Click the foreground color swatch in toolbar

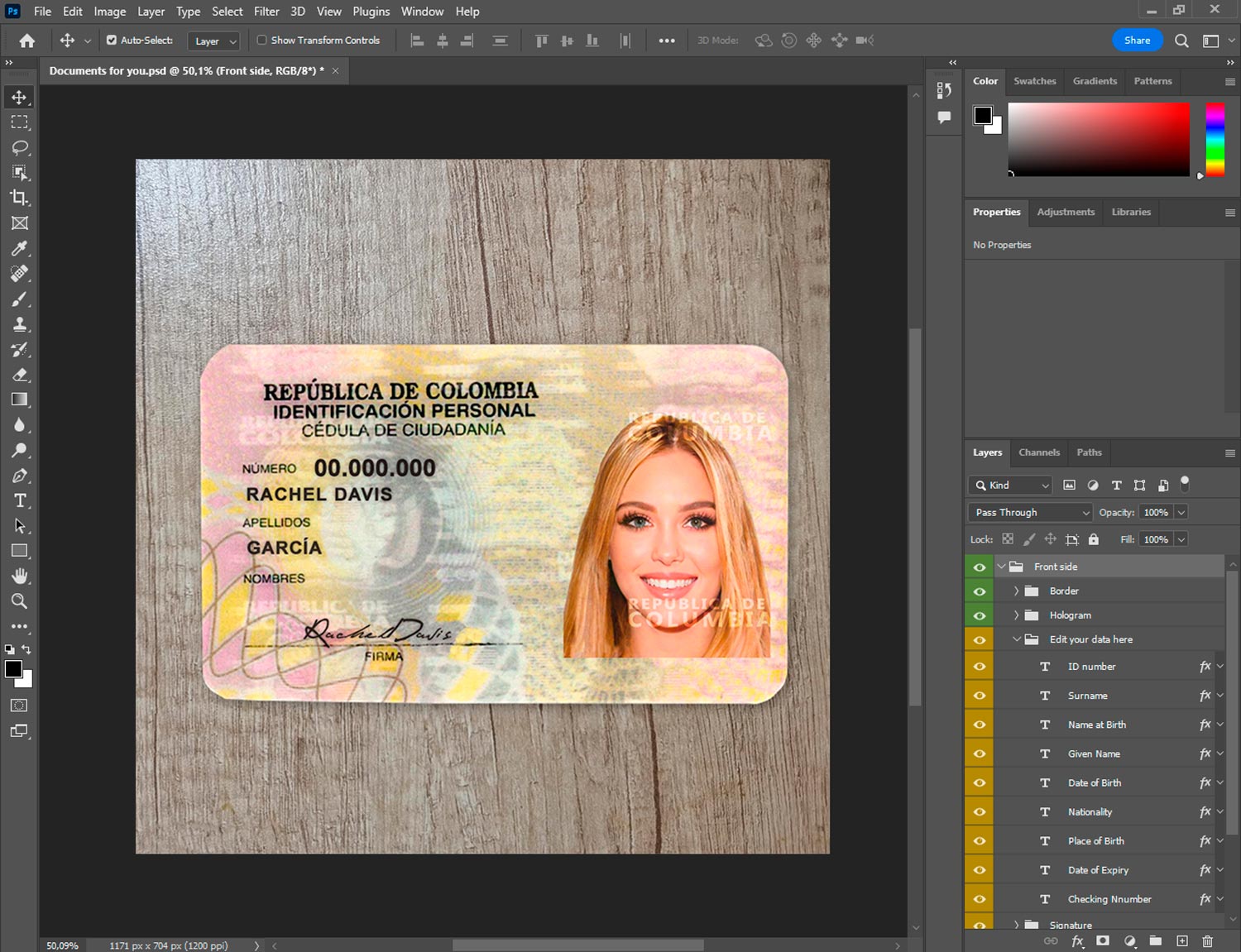pyautogui.click(x=13, y=669)
